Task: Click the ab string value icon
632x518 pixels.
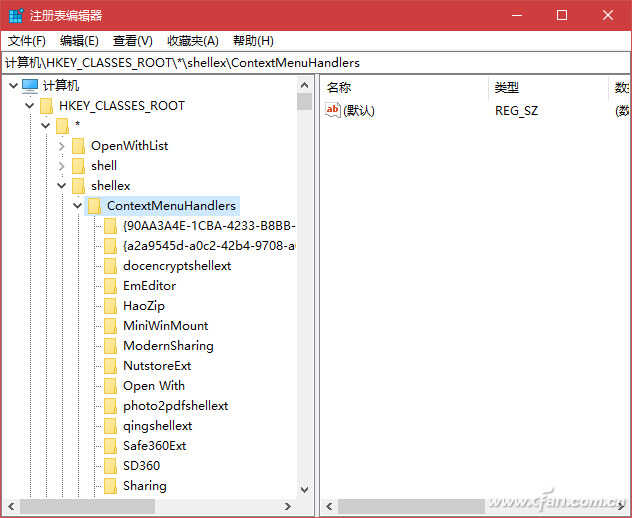Action: click(333, 110)
